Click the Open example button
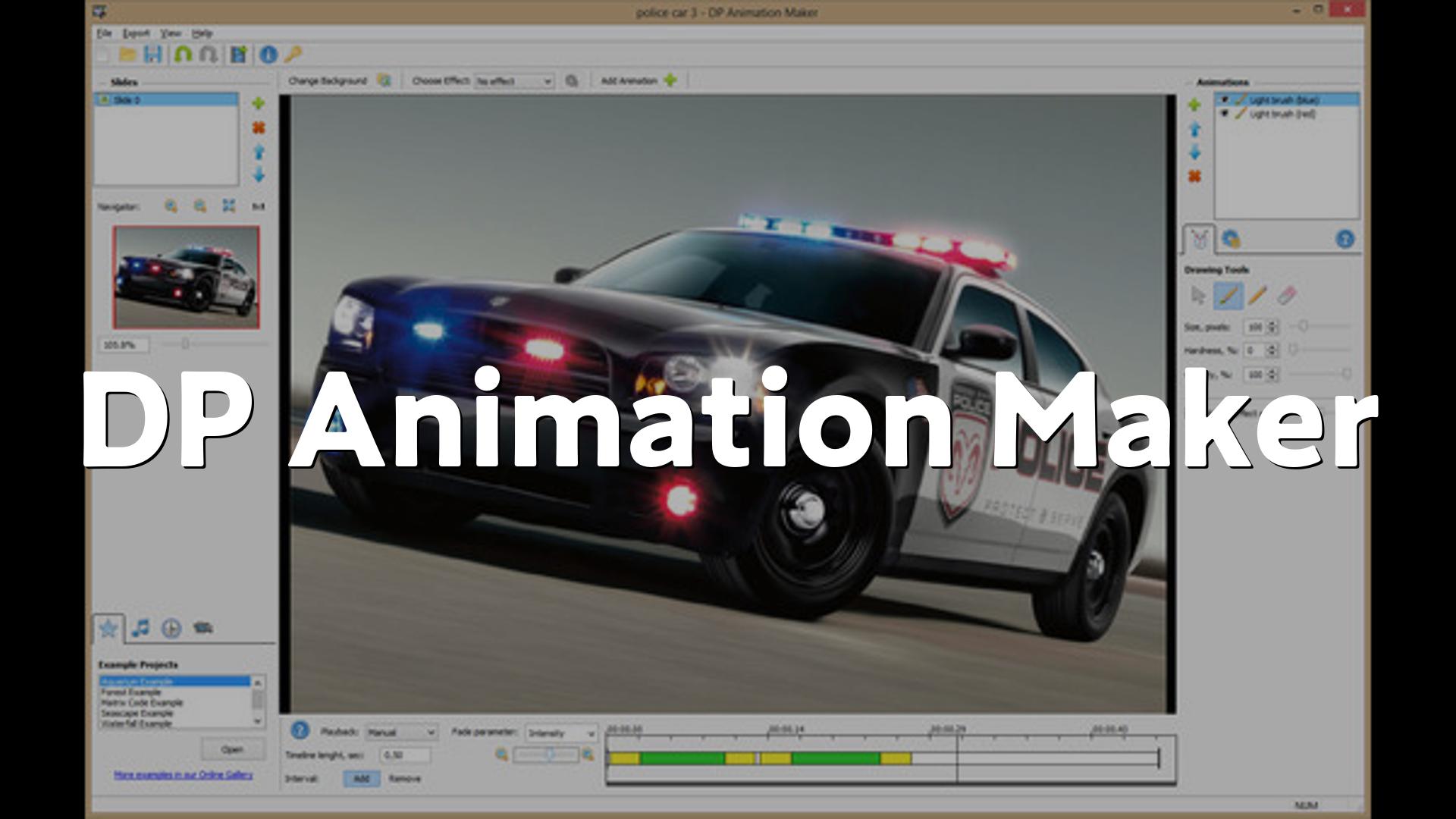The width and height of the screenshot is (1456, 819). (233, 749)
